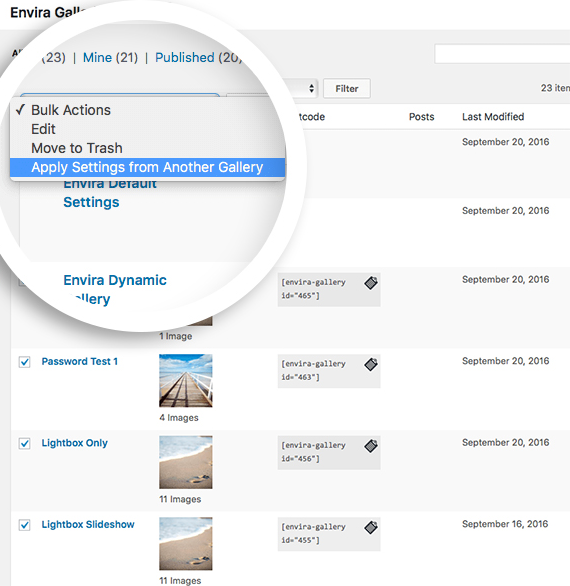Select shortcode text for id 455
The height and width of the screenshot is (586, 570).
tap(313, 533)
